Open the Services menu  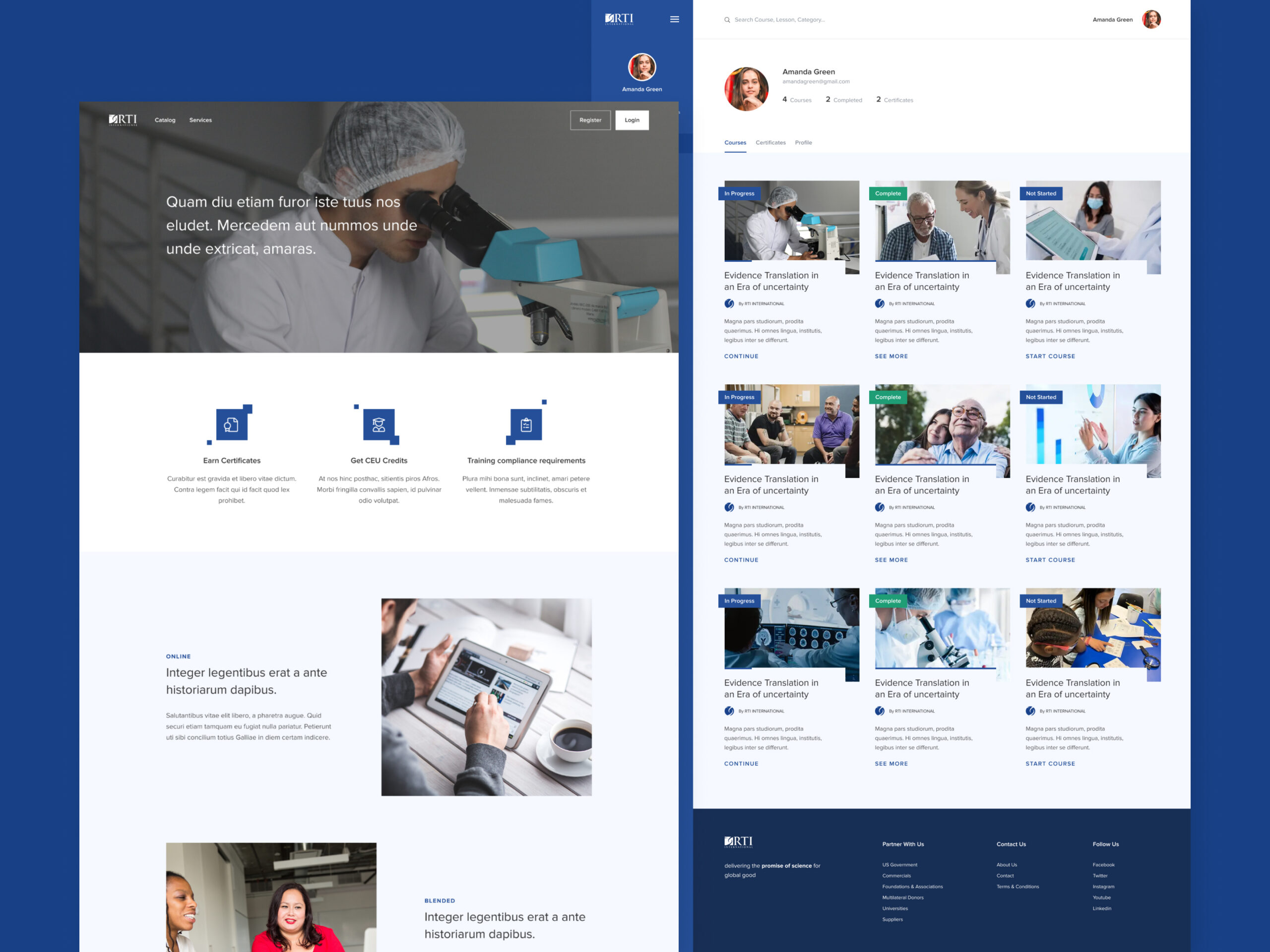pyautogui.click(x=200, y=120)
